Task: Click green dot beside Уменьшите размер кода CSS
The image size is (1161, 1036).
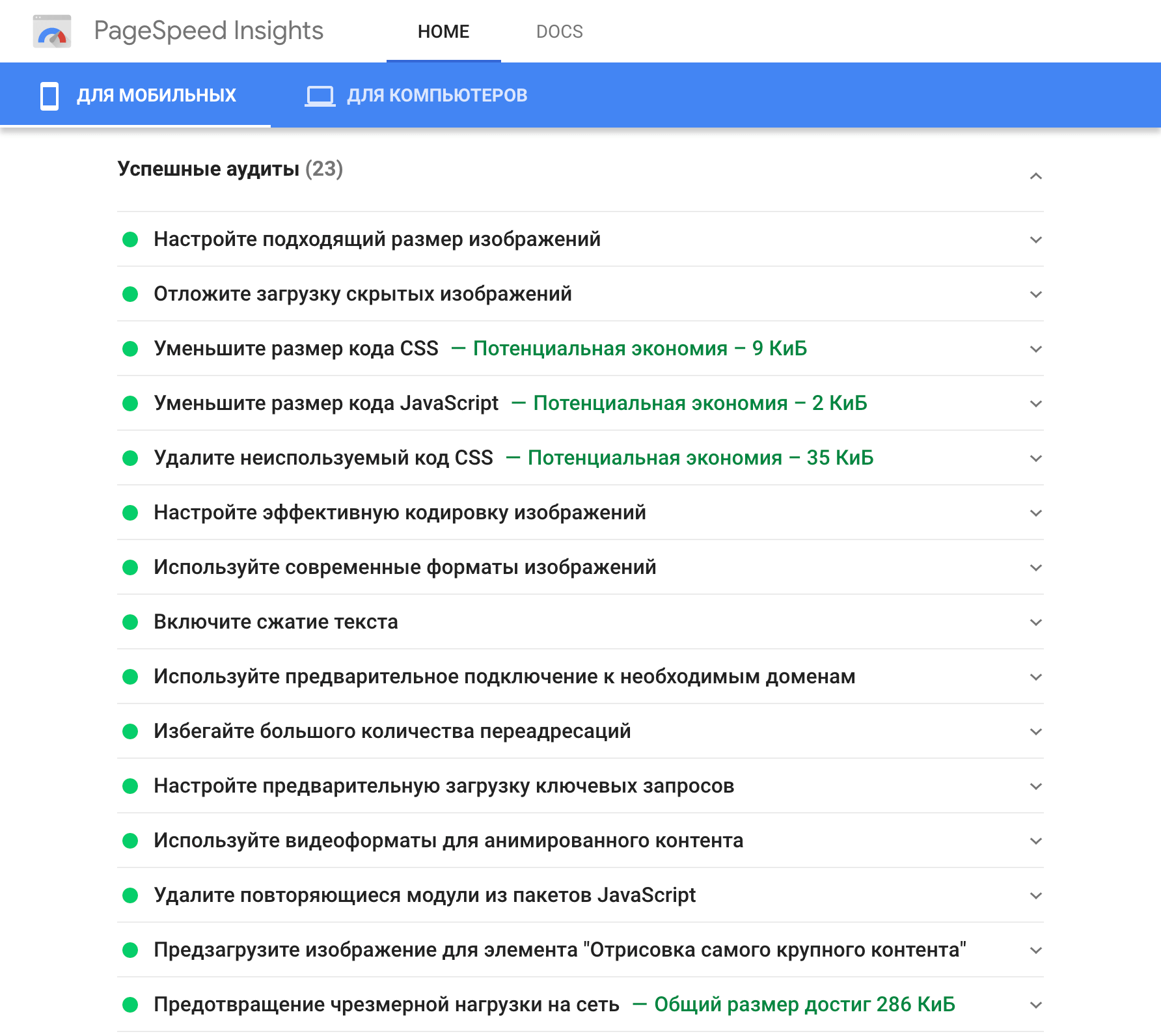Action: pos(130,349)
